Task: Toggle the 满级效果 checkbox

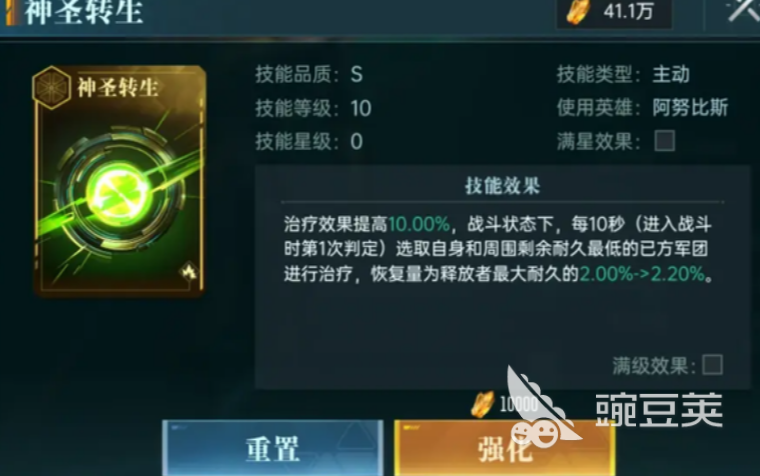Action: (712, 365)
